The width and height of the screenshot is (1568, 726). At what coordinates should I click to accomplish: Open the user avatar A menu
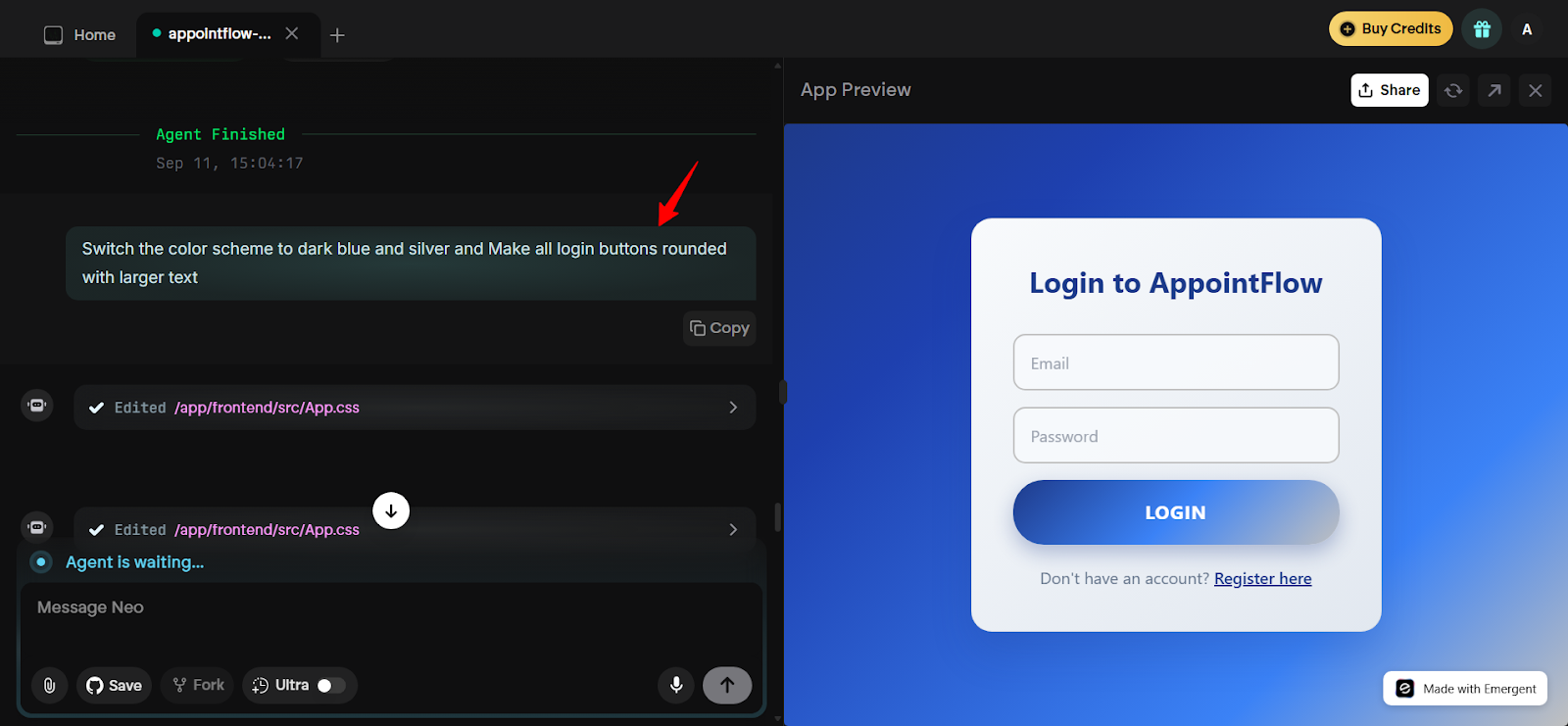click(x=1527, y=29)
